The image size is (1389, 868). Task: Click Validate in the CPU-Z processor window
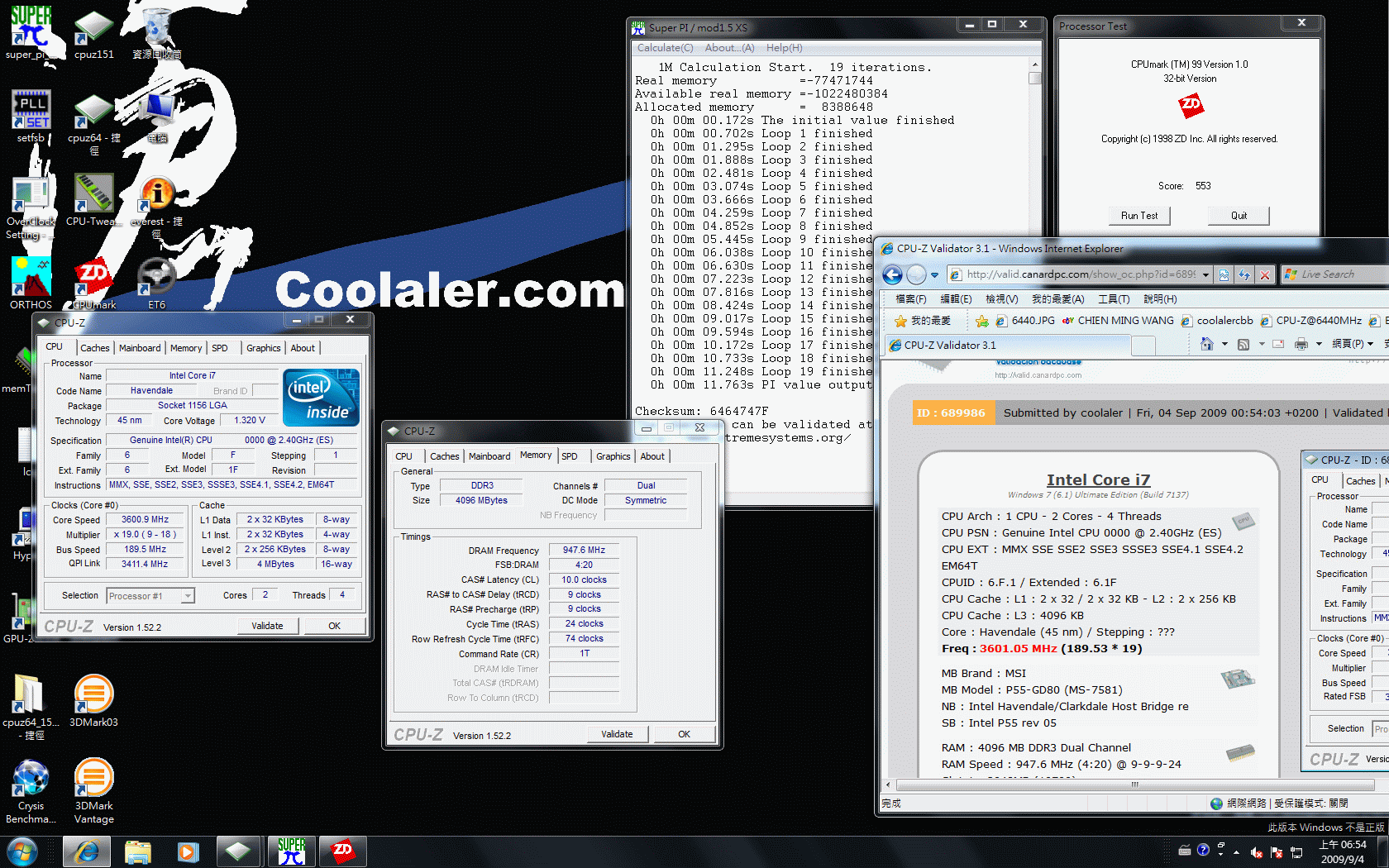[x=267, y=626]
